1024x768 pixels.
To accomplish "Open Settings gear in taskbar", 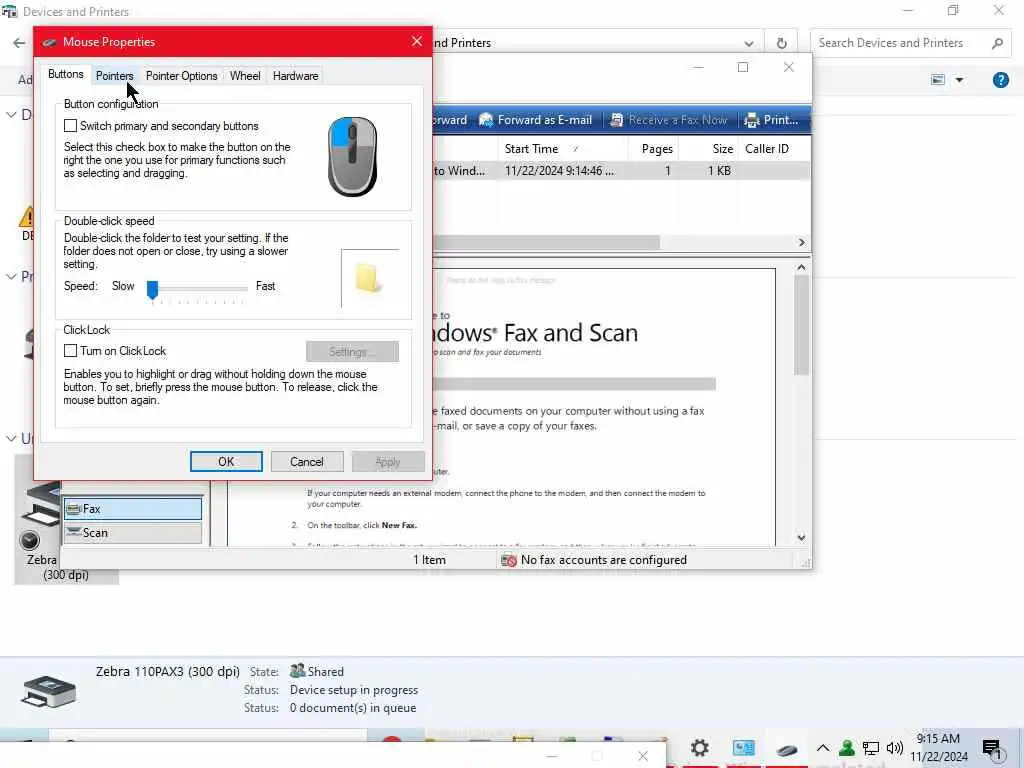I will click(x=699, y=748).
